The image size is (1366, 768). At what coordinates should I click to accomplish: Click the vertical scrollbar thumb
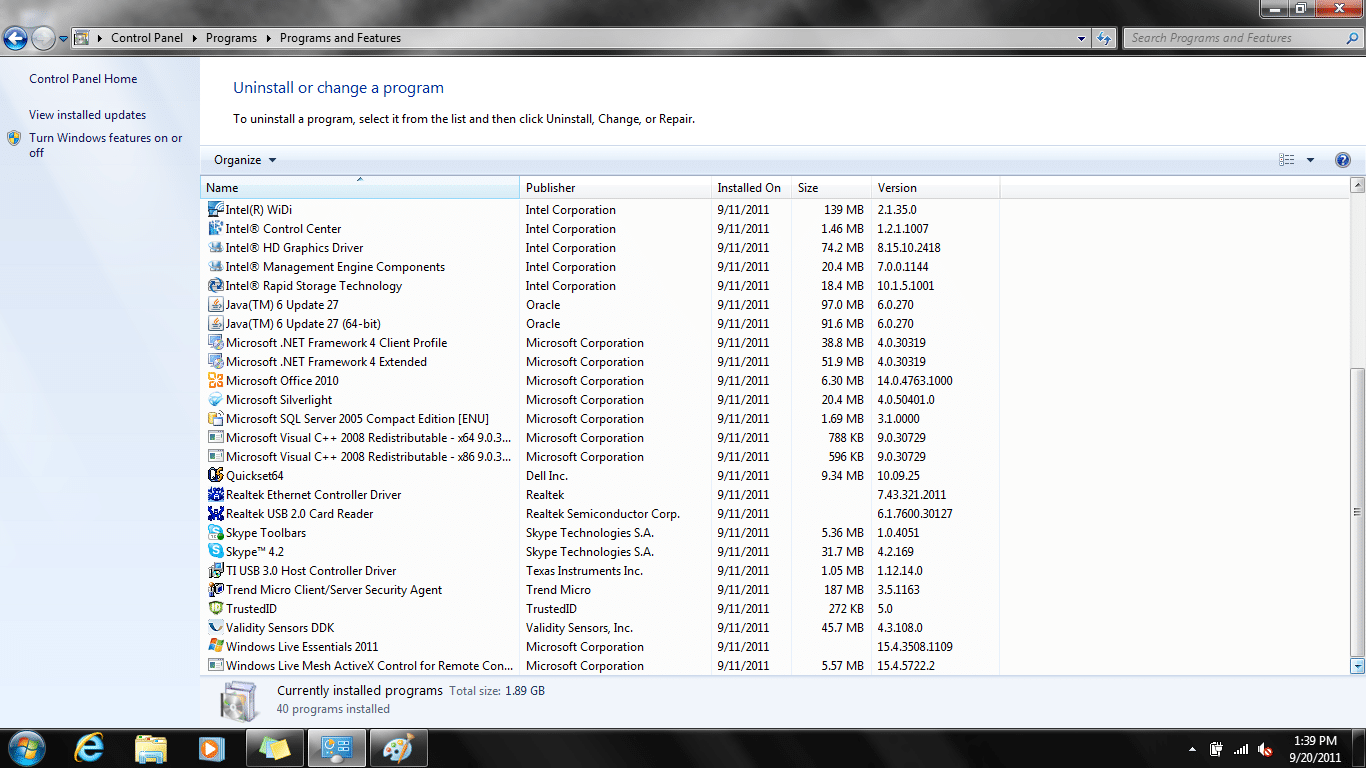click(x=1357, y=510)
